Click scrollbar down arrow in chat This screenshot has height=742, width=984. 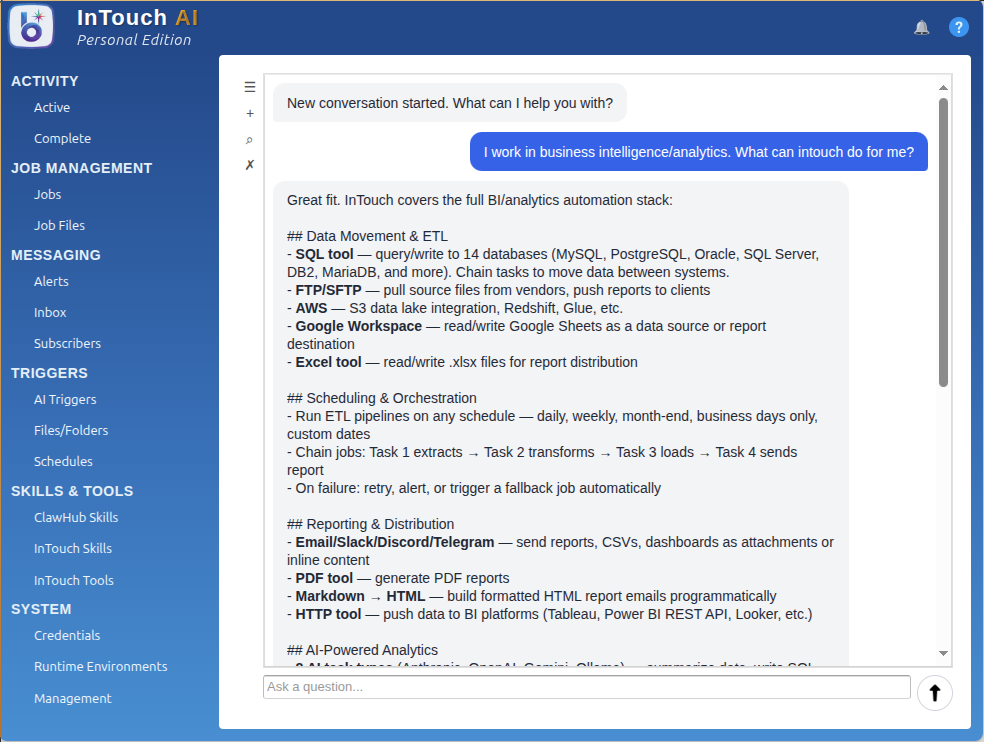click(943, 653)
